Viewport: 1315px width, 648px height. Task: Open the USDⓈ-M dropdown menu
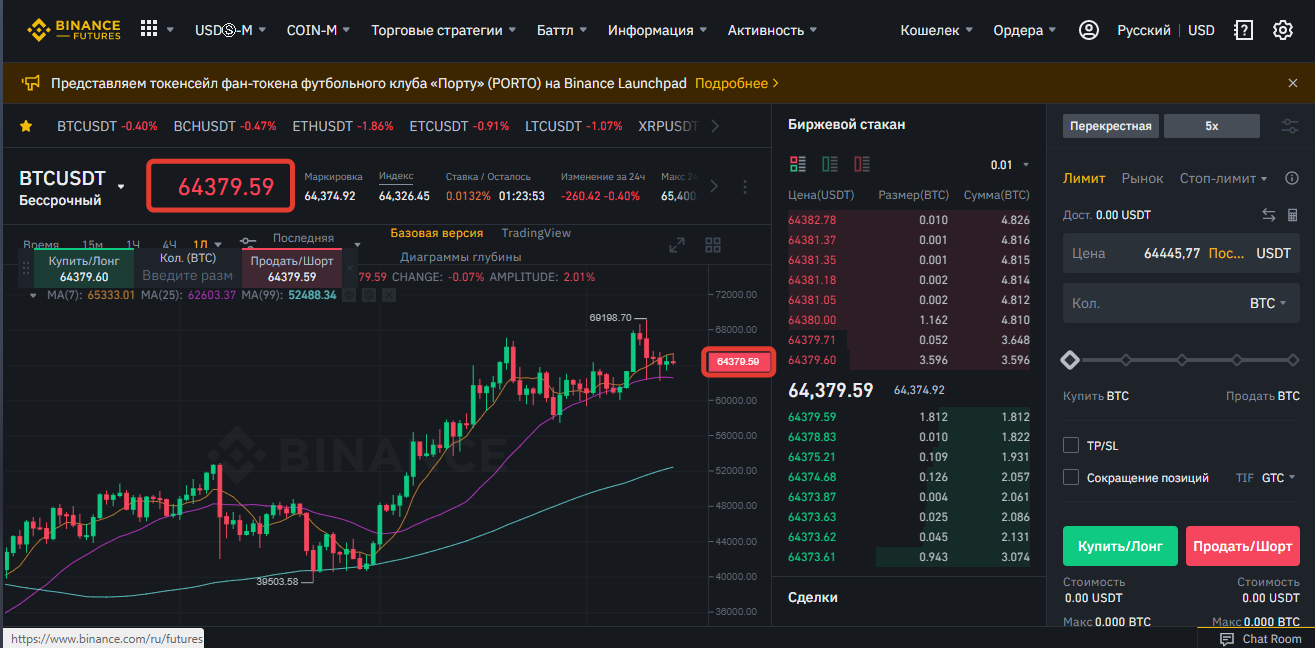(230, 30)
